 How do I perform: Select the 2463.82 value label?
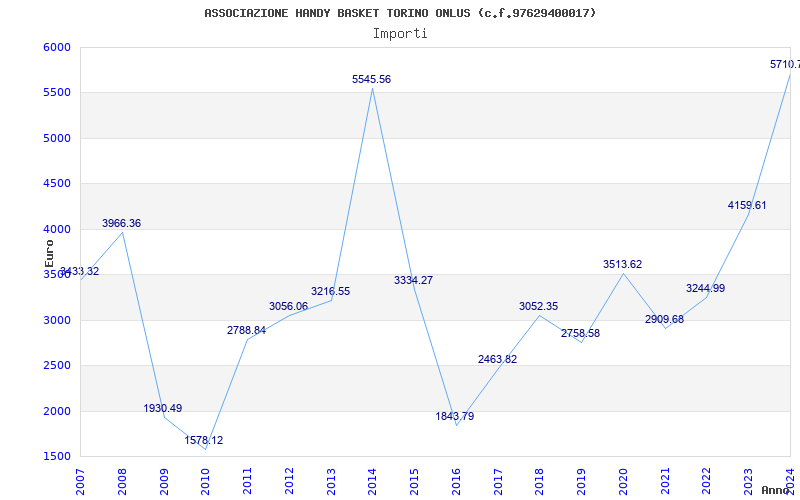[x=497, y=360]
